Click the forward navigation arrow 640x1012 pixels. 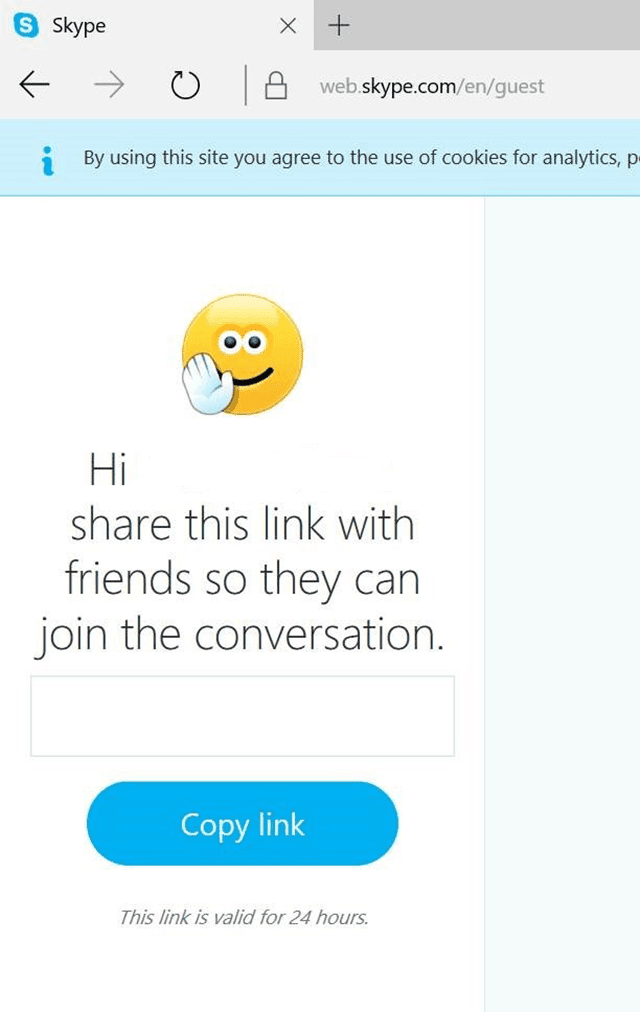click(x=109, y=85)
